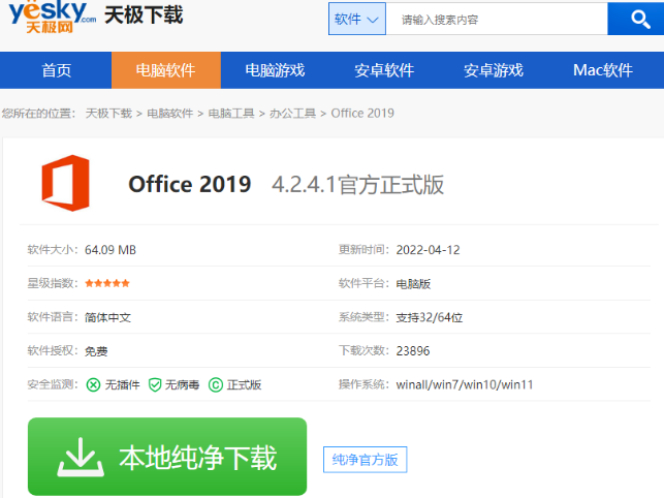Click the 无病毒 shield check icon
The height and width of the screenshot is (498, 664).
(x=155, y=385)
